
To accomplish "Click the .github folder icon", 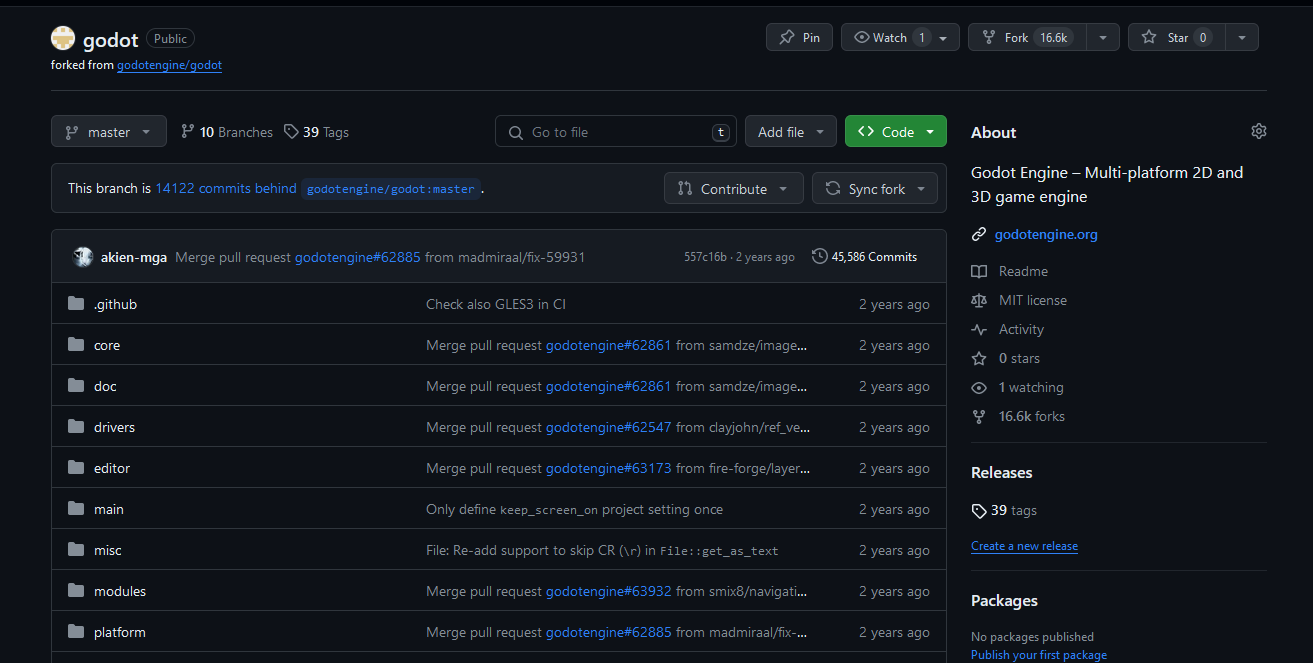I will coord(76,304).
